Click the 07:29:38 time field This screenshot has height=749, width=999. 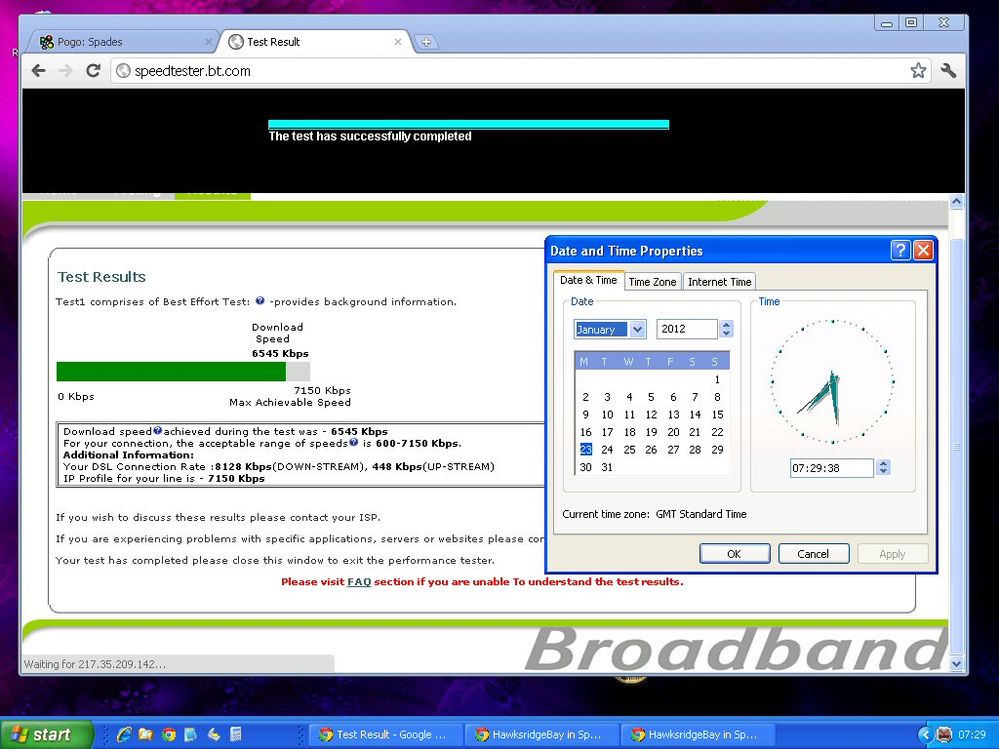(x=831, y=468)
